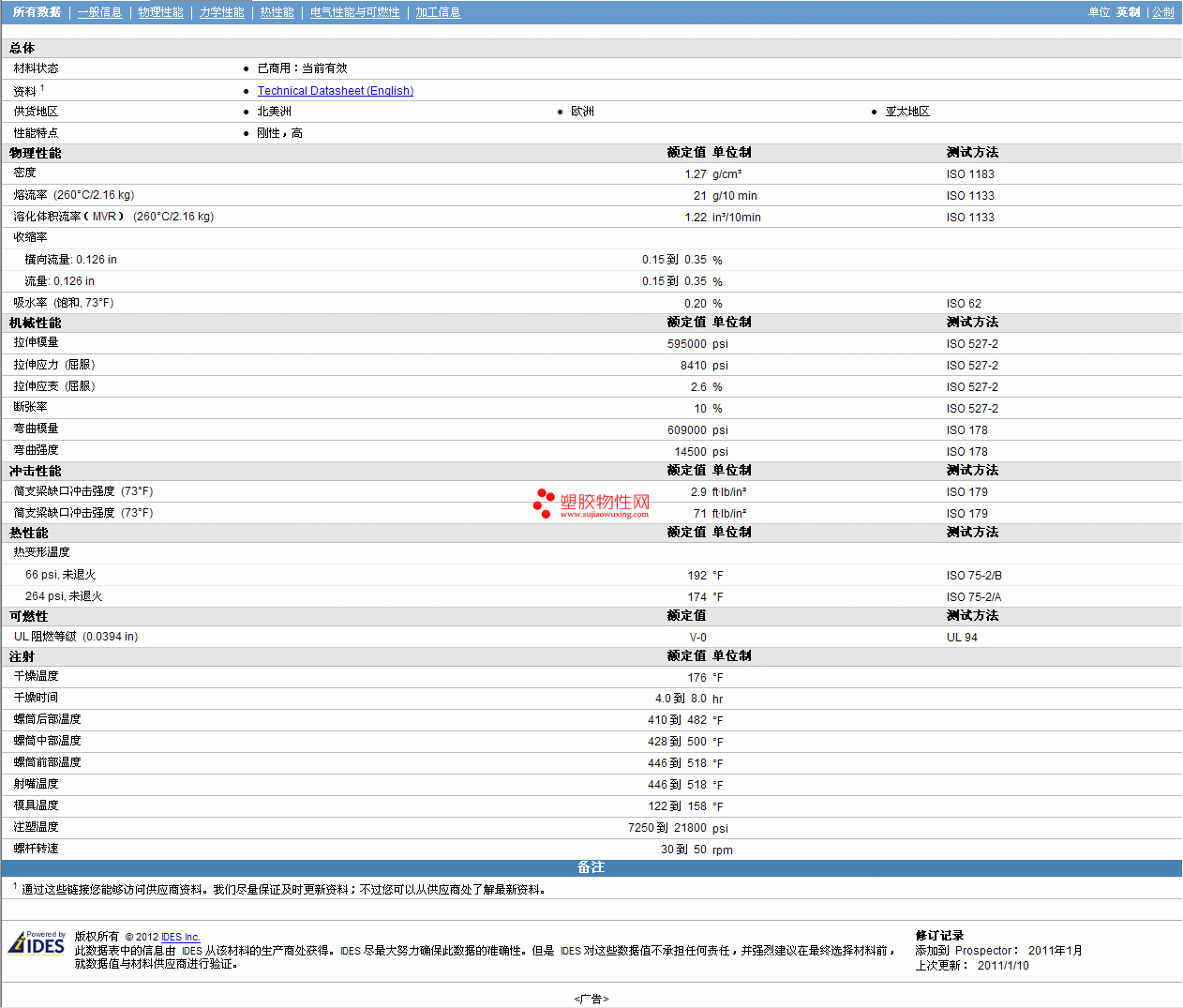Select the 力学性能 navigation tab

coord(221,12)
